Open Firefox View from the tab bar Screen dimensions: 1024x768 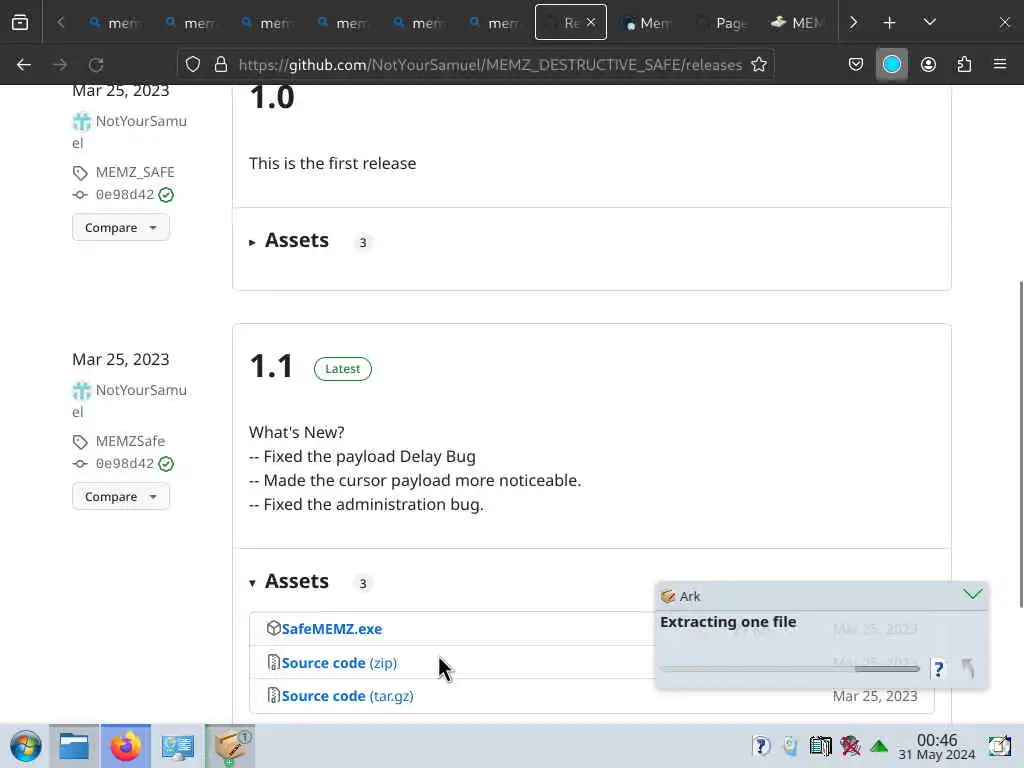coord(20,23)
